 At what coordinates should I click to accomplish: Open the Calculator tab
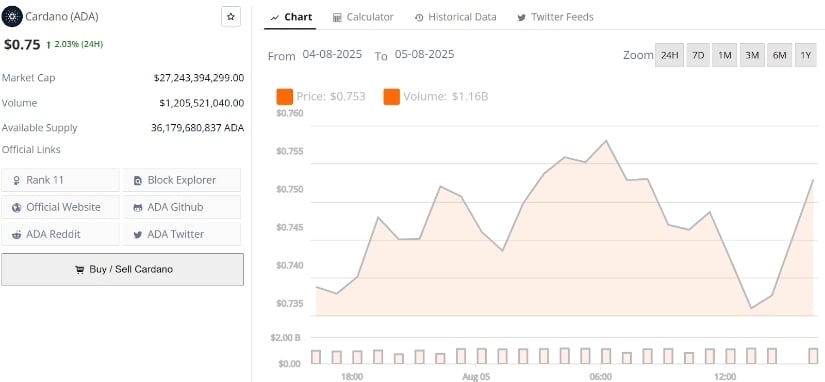coord(363,17)
